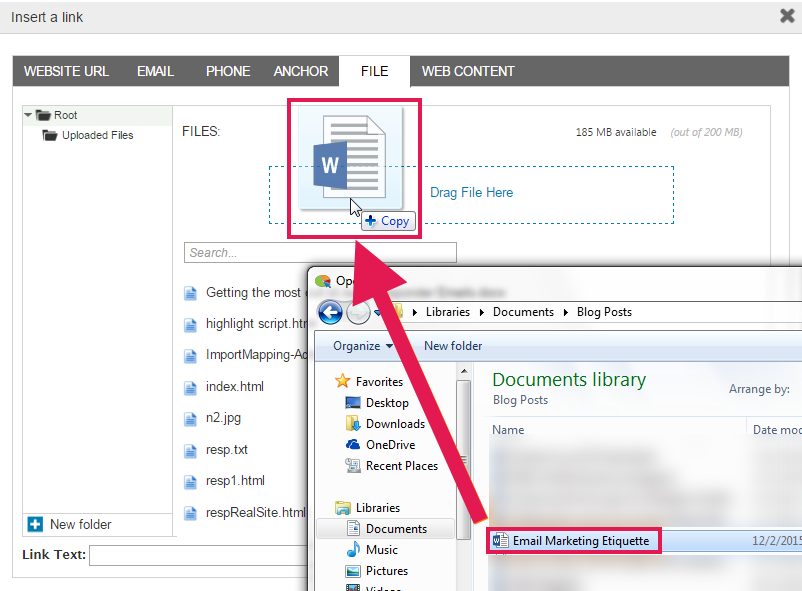Open Desktop in the navigation pane

(x=387, y=403)
